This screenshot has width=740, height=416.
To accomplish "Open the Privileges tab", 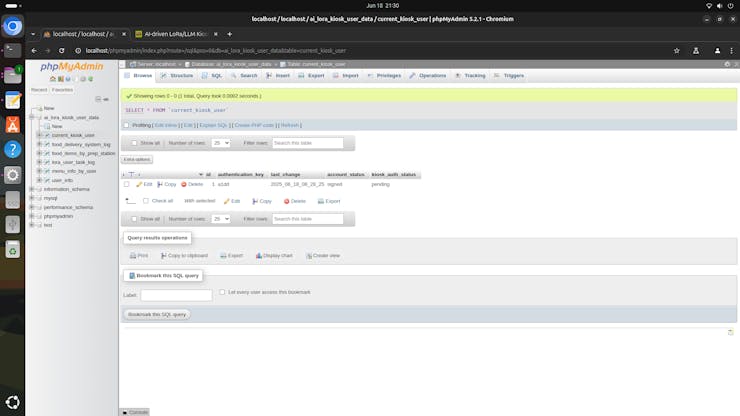I will 384,76.
